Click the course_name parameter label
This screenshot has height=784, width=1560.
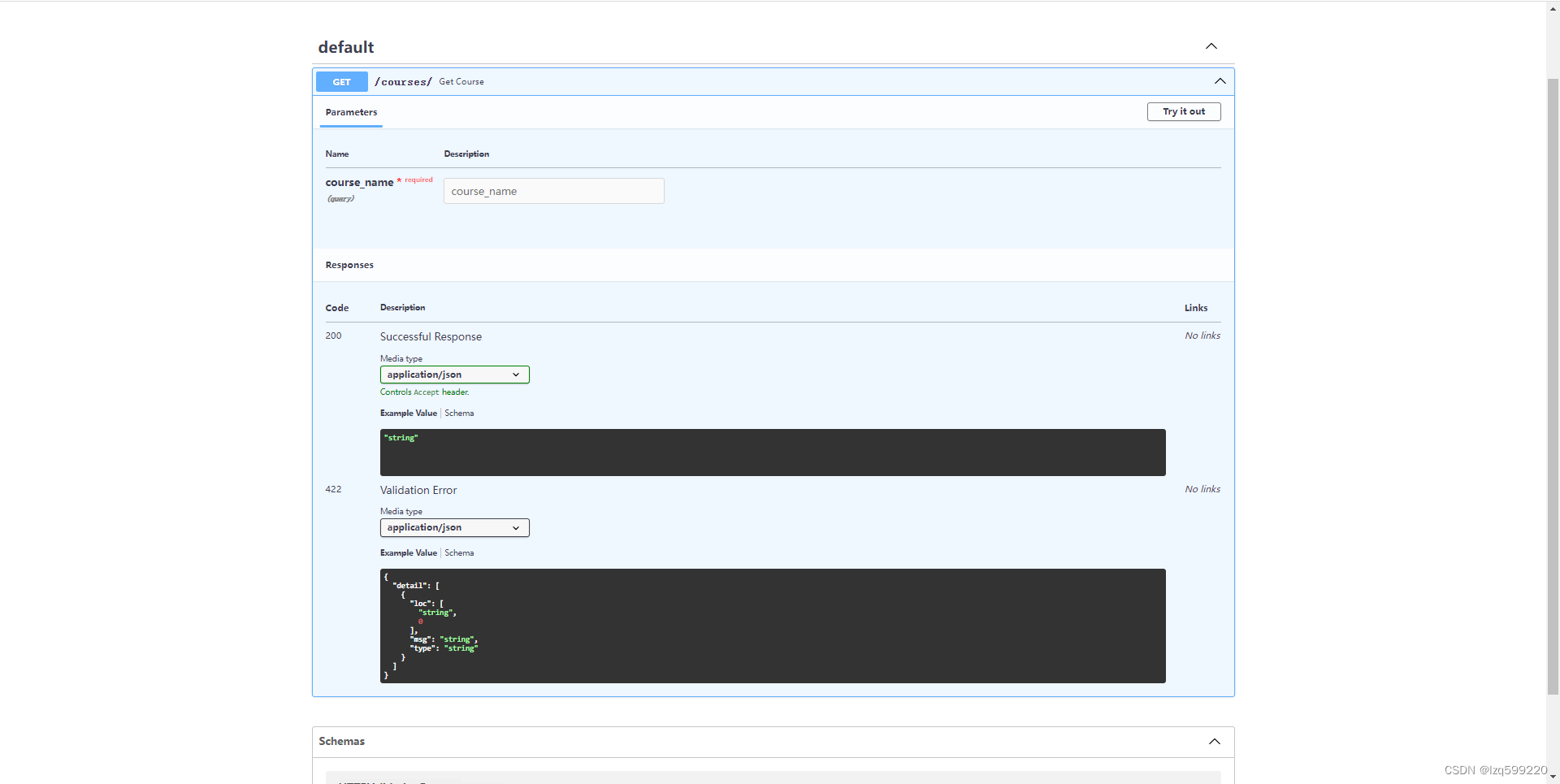359,183
